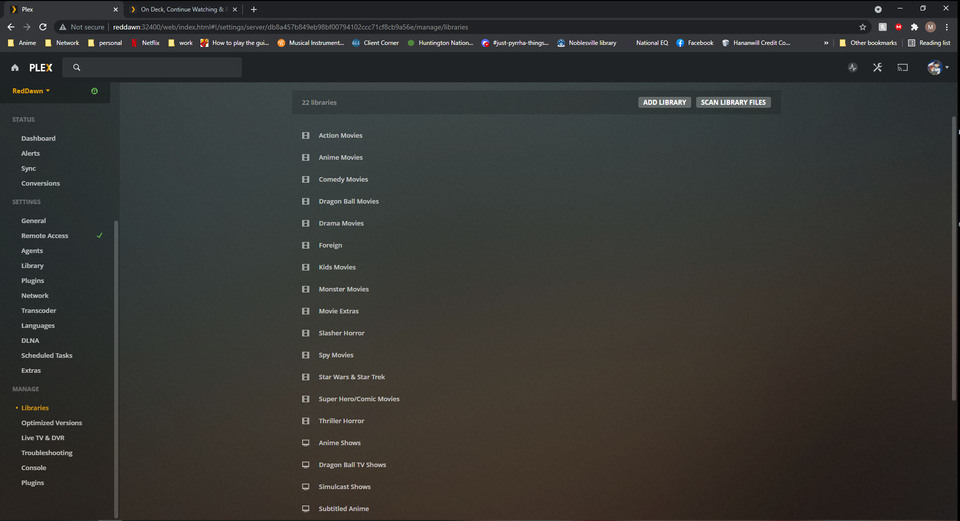Bookmark this page with star icon

pos(863,27)
